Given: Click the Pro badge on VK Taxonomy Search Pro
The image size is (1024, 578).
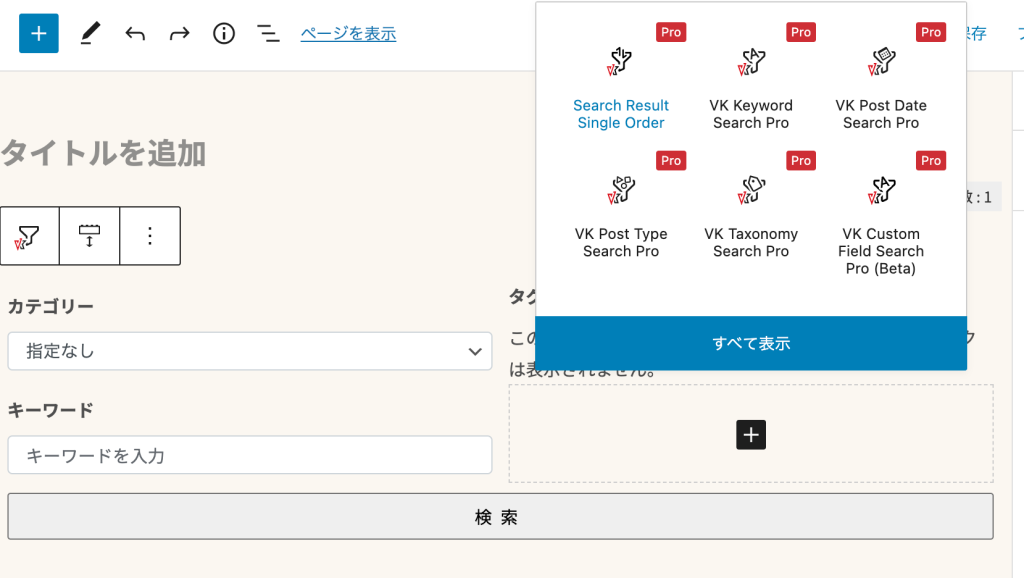Looking at the screenshot, I should [801, 161].
